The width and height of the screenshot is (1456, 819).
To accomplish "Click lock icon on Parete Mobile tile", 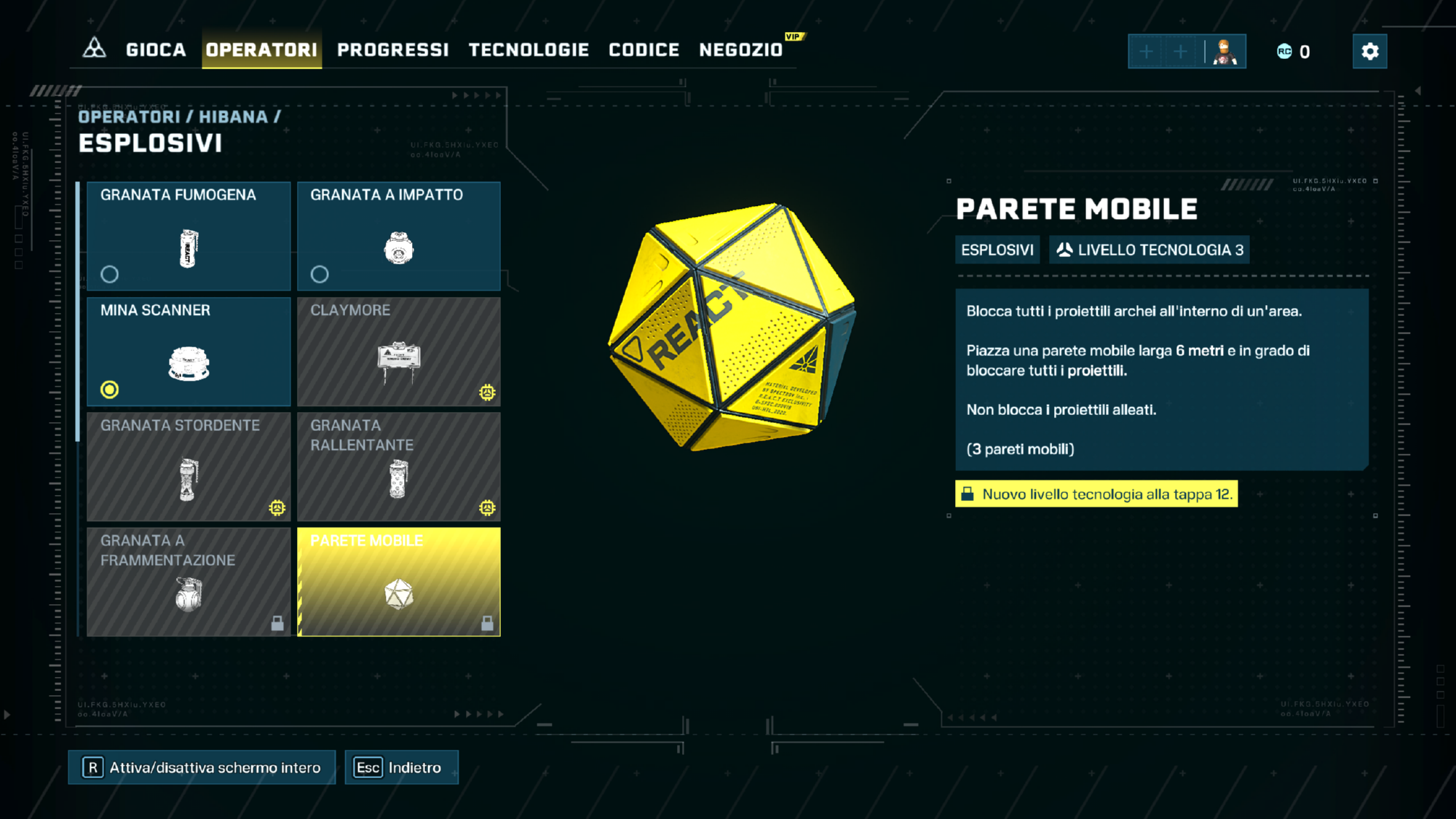I will coord(487,623).
